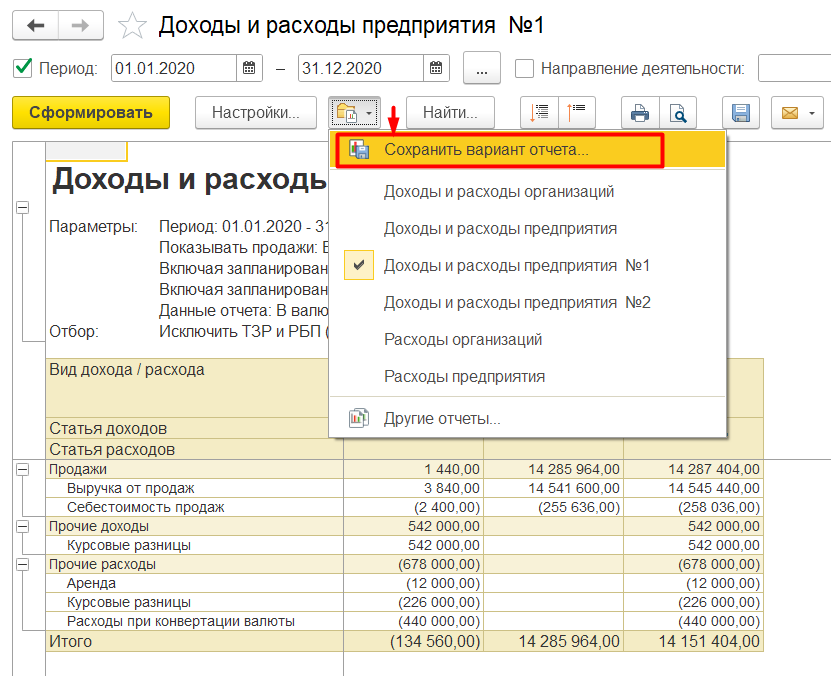Image resolution: width=831 pixels, height=676 pixels.
Task: Click the Направление деятельности input field
Action: click(x=794, y=68)
